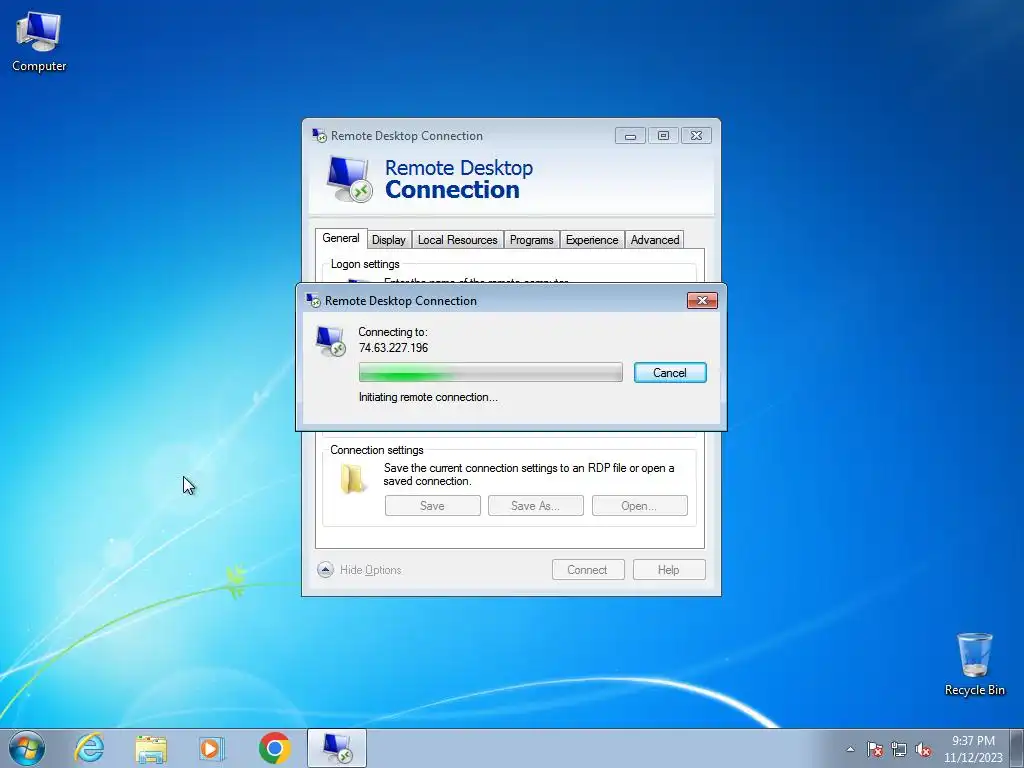Launch Google Chrome from the taskbar

[274, 748]
